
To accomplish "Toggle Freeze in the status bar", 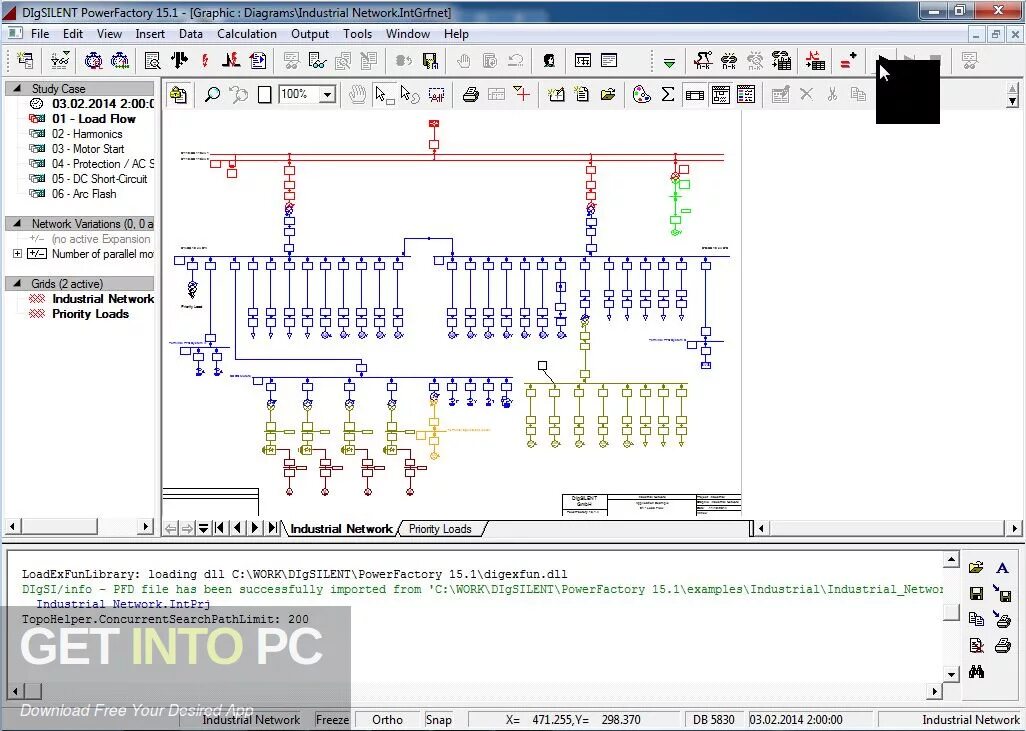I will 332,720.
